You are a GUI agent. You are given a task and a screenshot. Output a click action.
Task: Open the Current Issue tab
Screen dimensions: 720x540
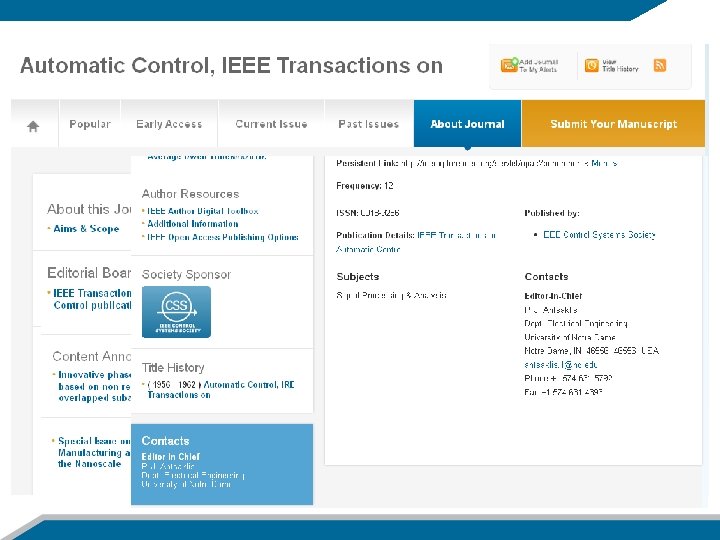click(x=271, y=124)
